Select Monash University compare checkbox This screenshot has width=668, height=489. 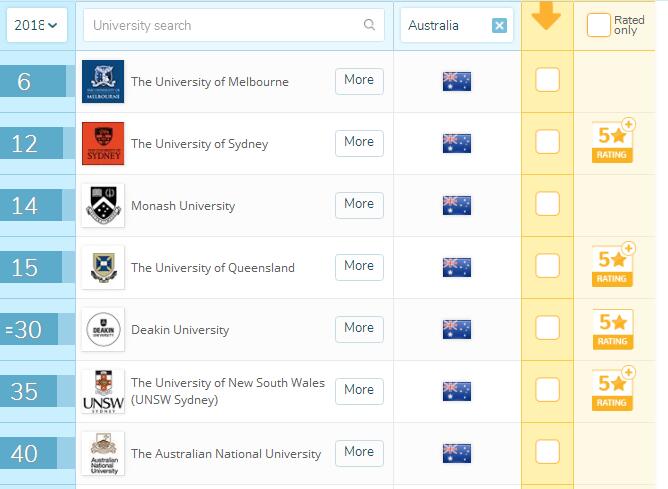[547, 204]
